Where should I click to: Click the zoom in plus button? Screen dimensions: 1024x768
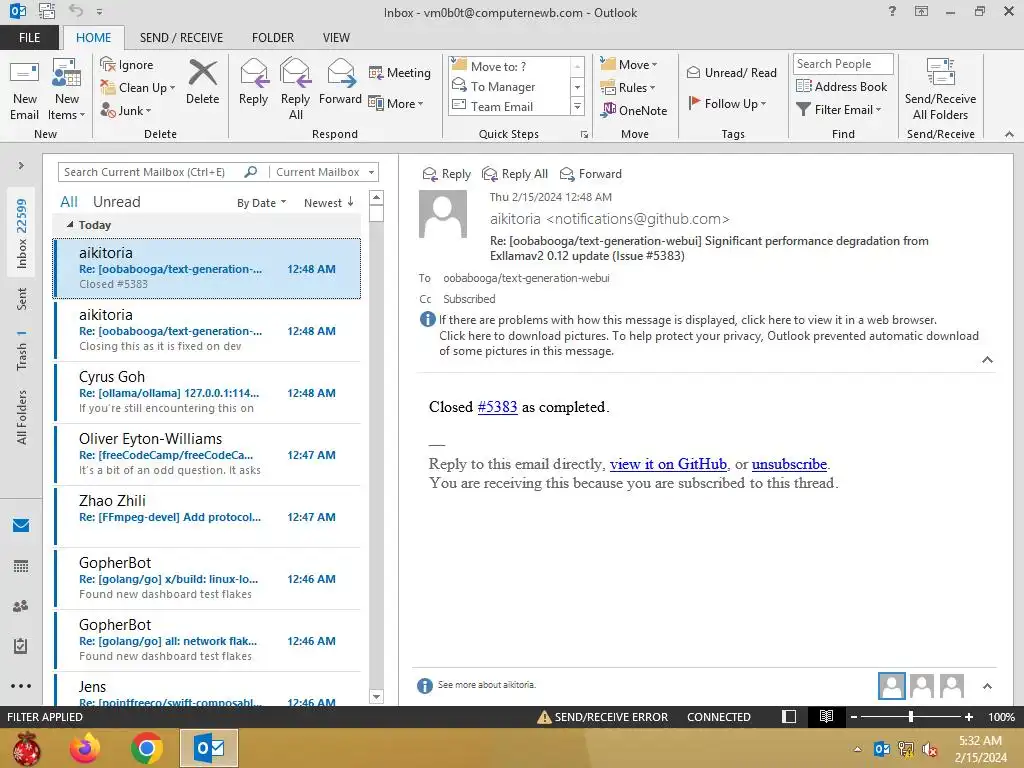pyautogui.click(x=969, y=717)
